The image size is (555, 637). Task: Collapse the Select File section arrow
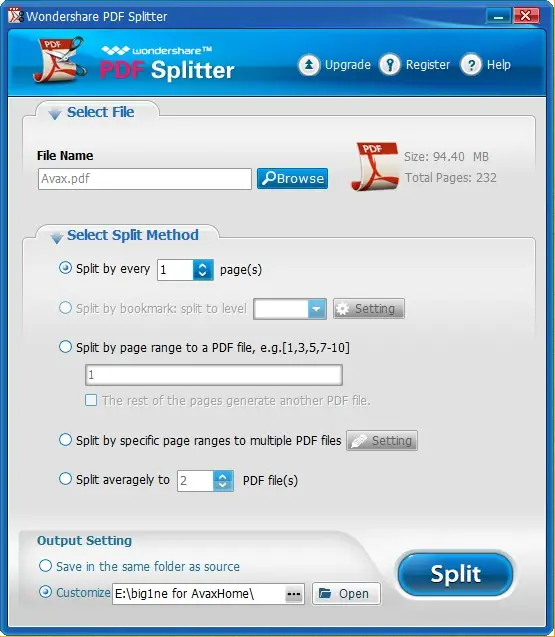(54, 114)
